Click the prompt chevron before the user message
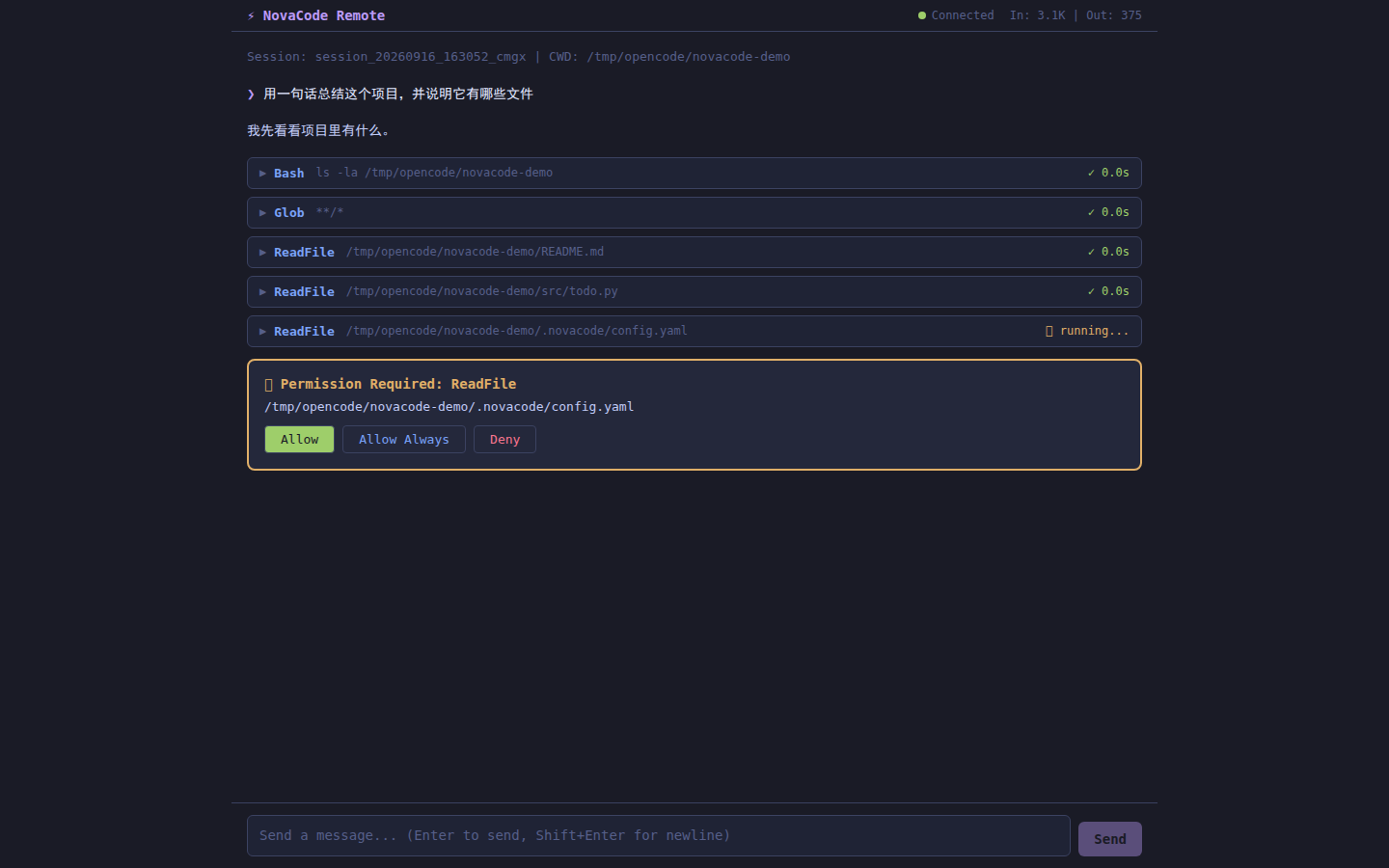 251,95
